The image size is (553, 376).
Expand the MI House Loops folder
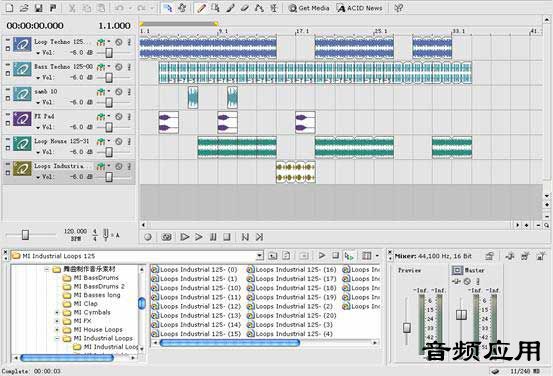coord(57,330)
